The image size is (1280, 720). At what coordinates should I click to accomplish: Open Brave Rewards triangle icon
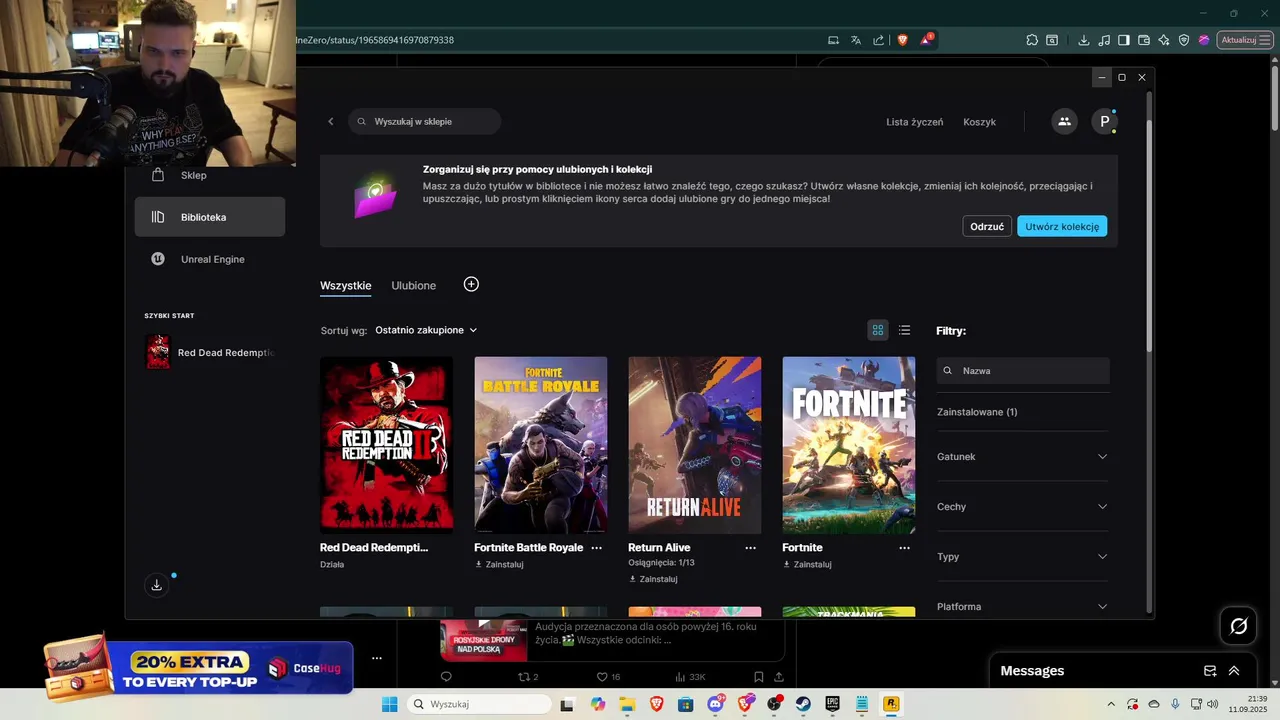[926, 40]
